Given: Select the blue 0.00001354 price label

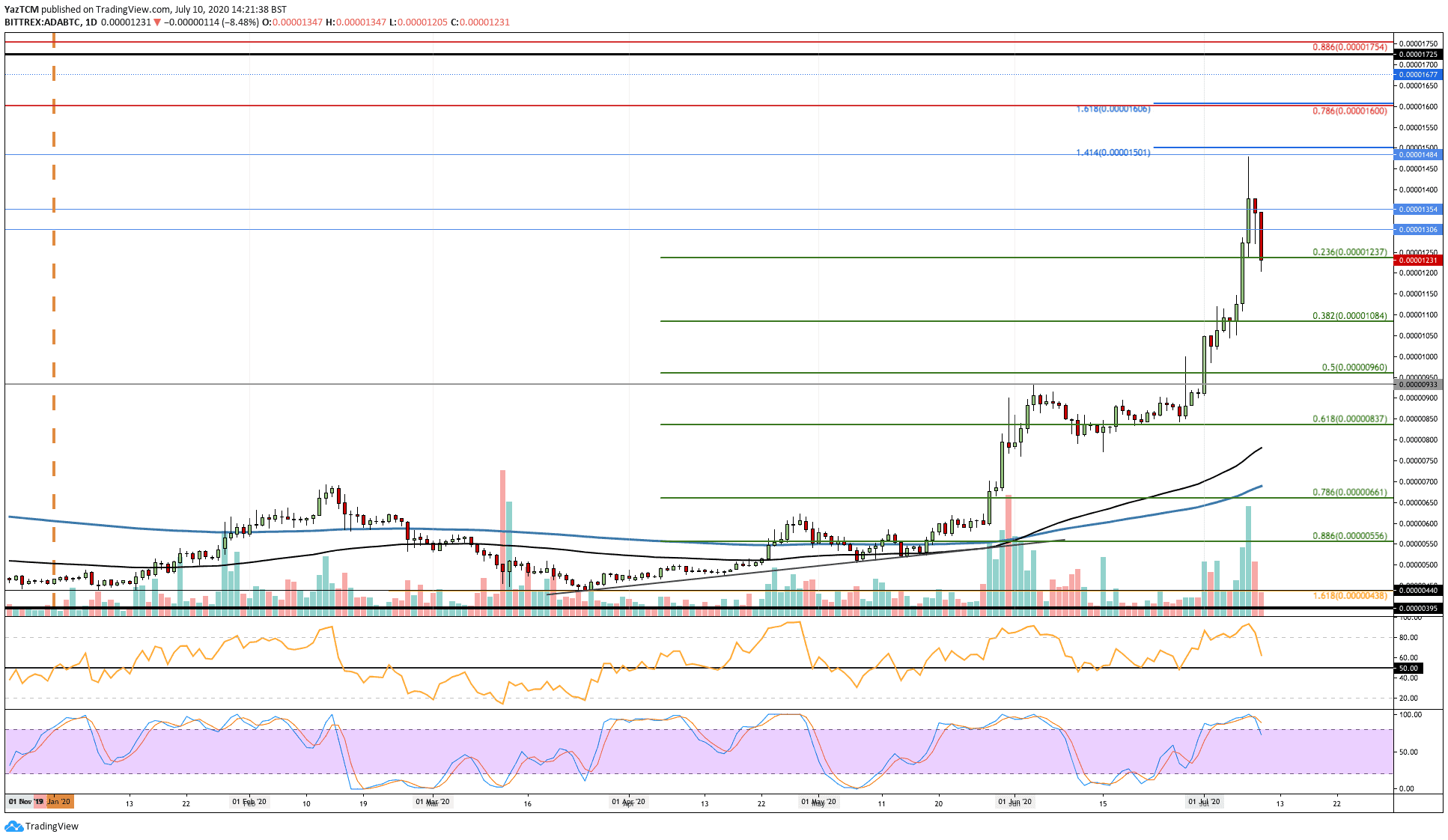Looking at the screenshot, I should coord(1418,210).
